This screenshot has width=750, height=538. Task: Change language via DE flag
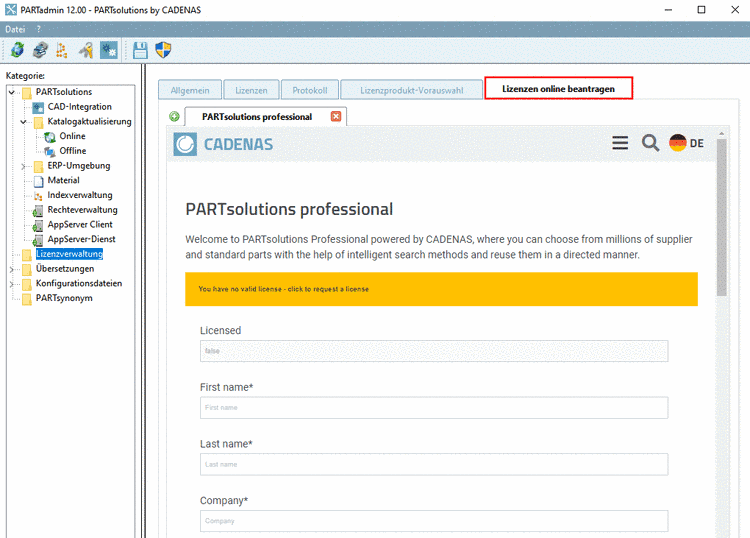coord(686,143)
